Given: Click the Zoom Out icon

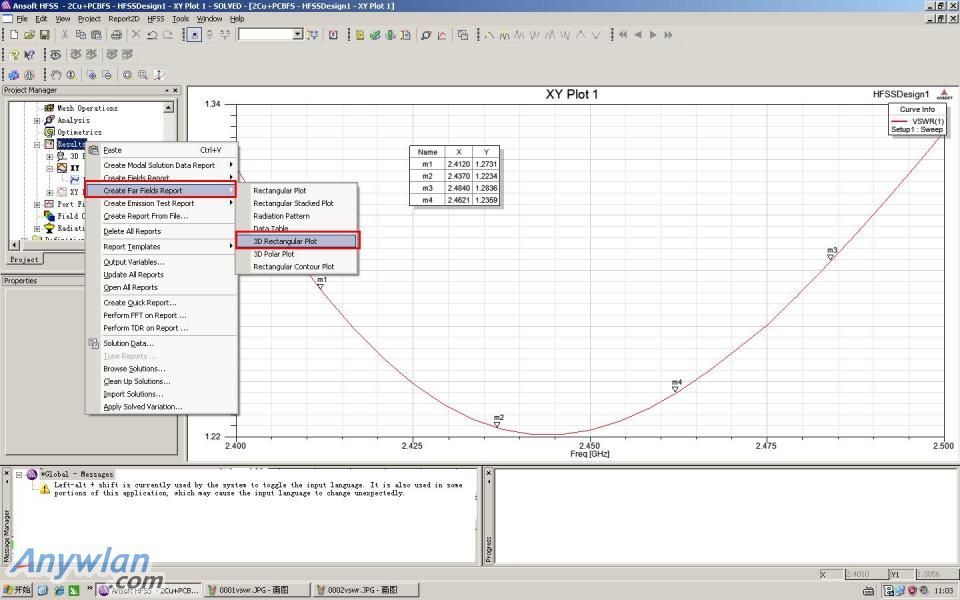Looking at the screenshot, I should point(107,75).
